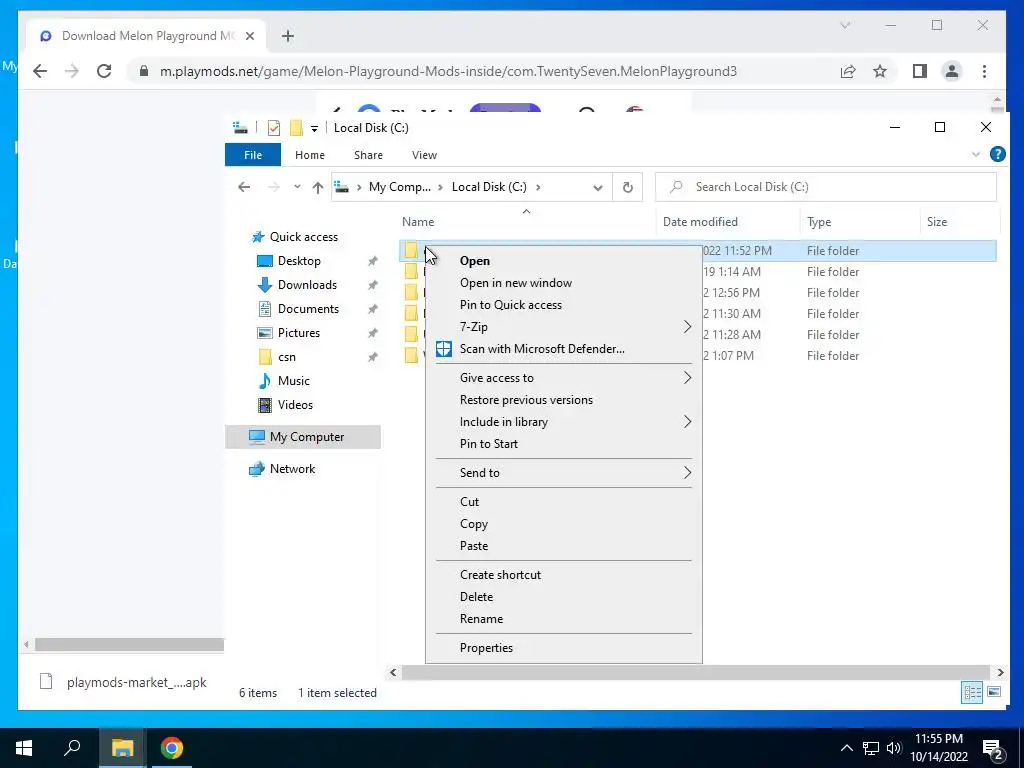Screen dimensions: 1024x768
Task: Open the csn folder in Quick access
Action: [x=286, y=357]
